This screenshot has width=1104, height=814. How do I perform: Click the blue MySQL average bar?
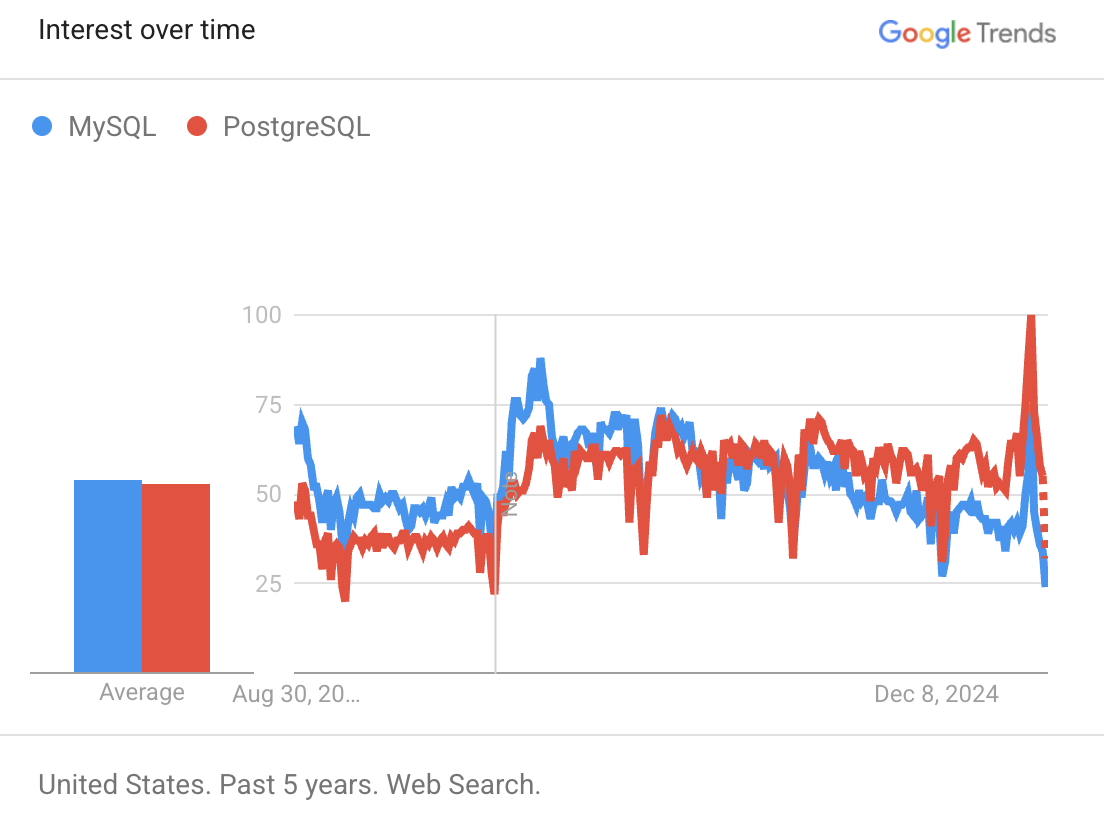108,576
